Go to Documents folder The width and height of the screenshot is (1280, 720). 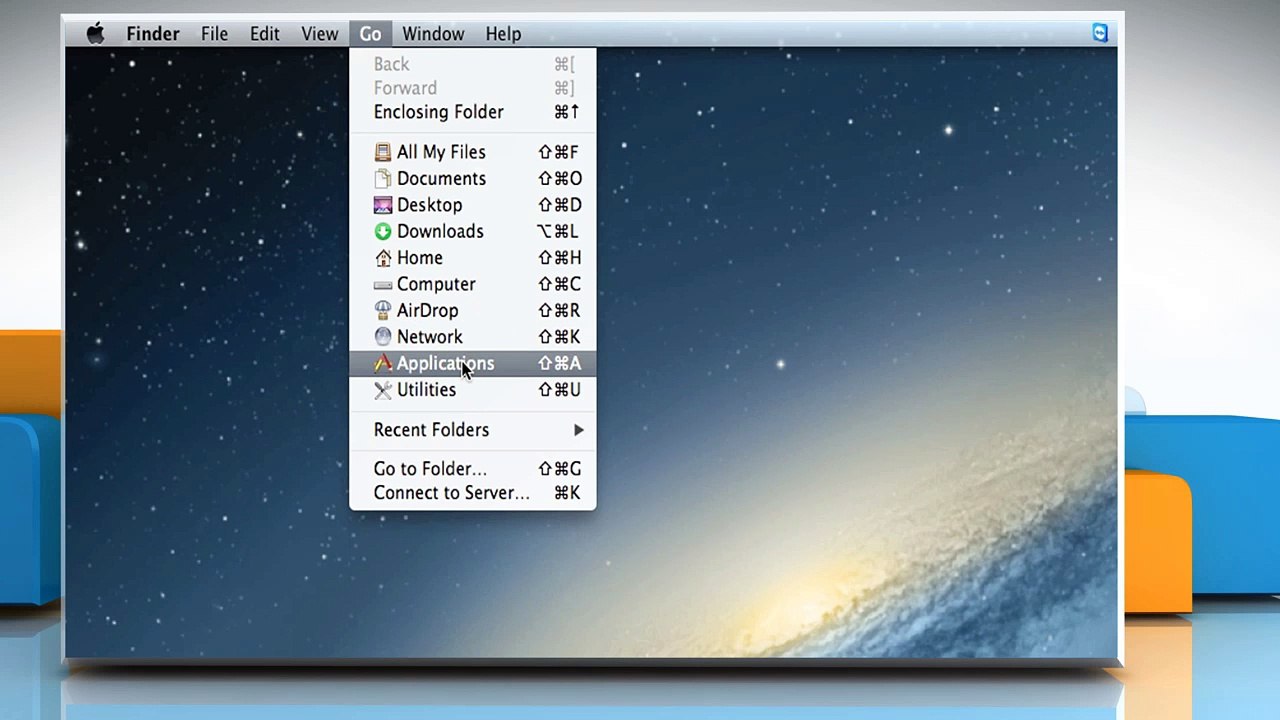[473, 179]
